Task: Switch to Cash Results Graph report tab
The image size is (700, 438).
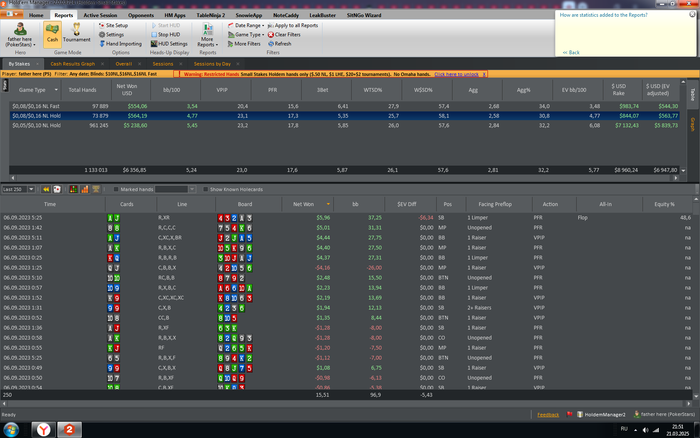Action: click(x=73, y=64)
